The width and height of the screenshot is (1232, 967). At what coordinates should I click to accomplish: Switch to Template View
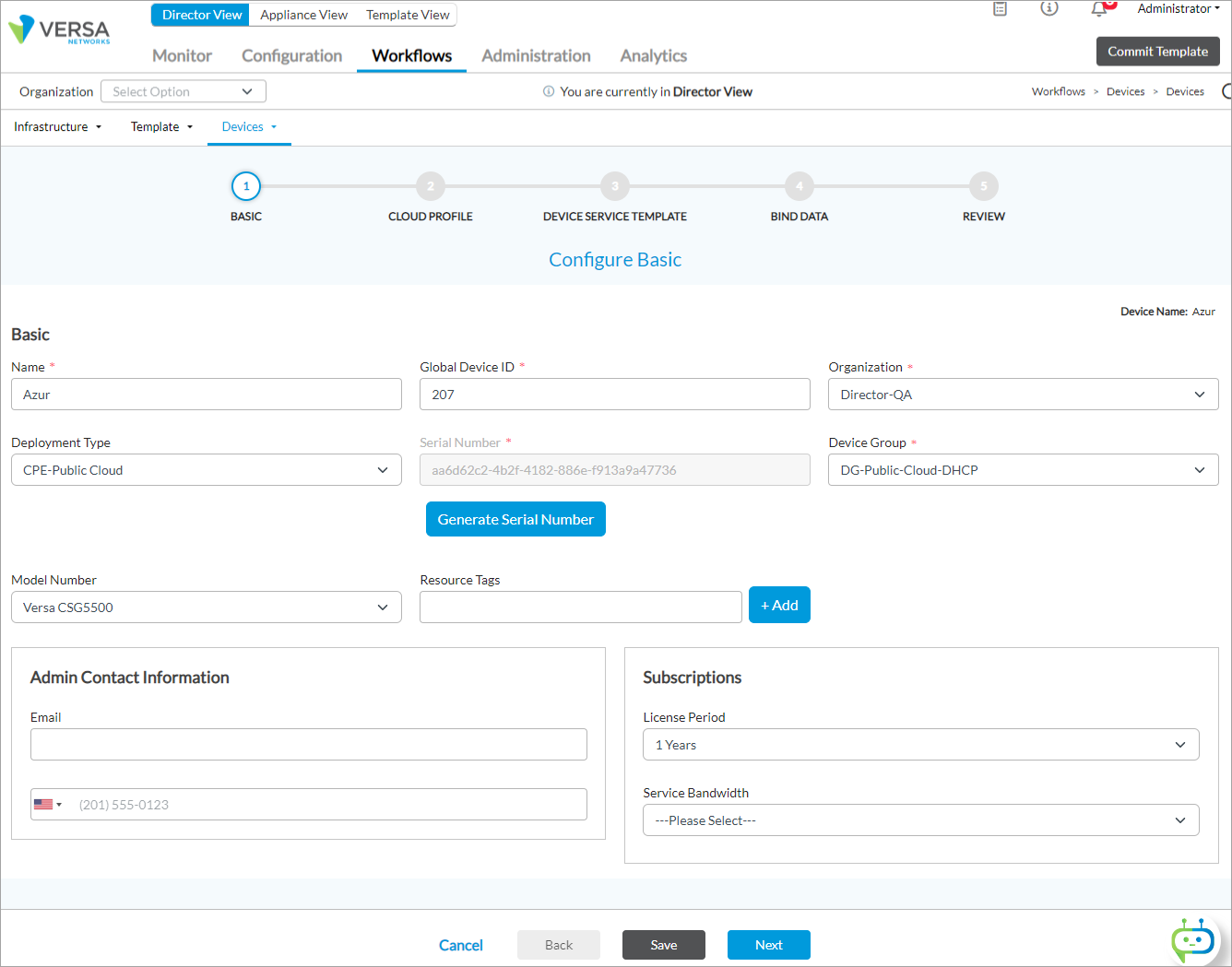pyautogui.click(x=408, y=15)
